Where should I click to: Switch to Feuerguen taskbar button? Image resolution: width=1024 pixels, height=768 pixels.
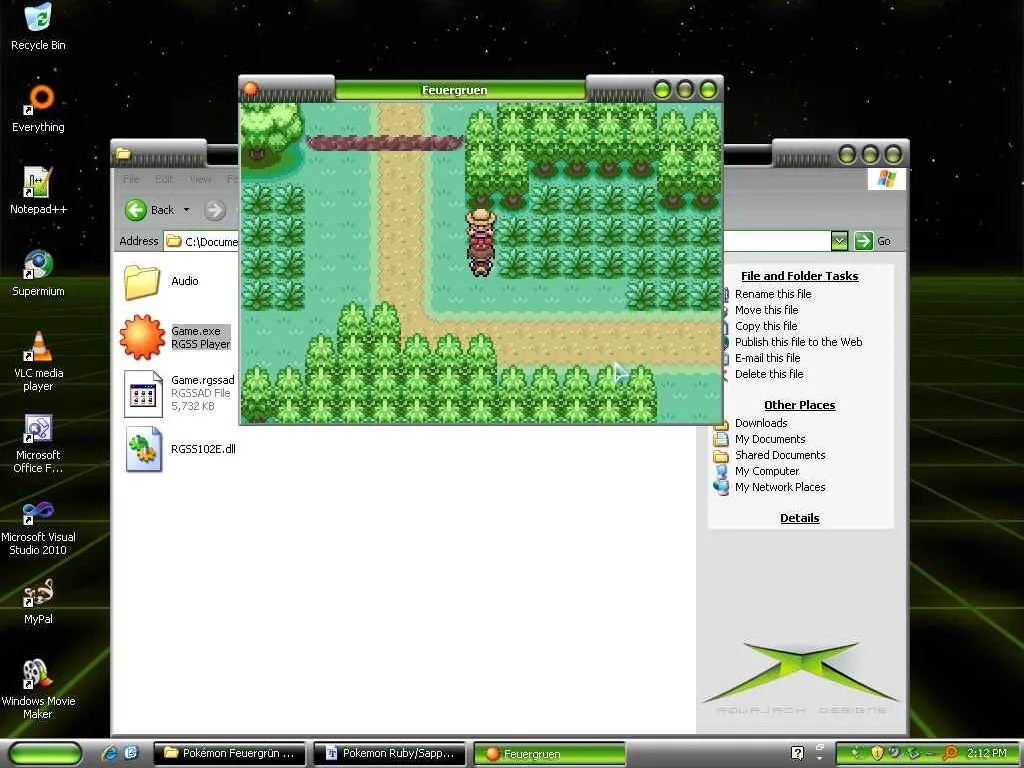[549, 754]
